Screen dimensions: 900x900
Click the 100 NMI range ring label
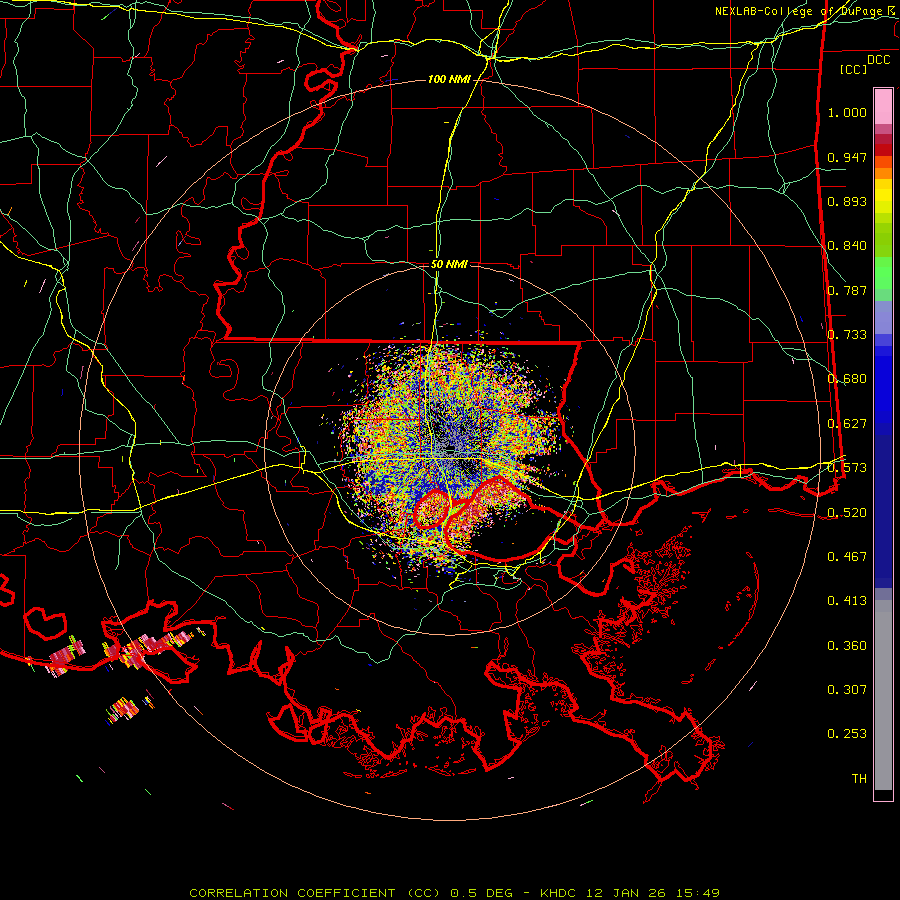(449, 79)
